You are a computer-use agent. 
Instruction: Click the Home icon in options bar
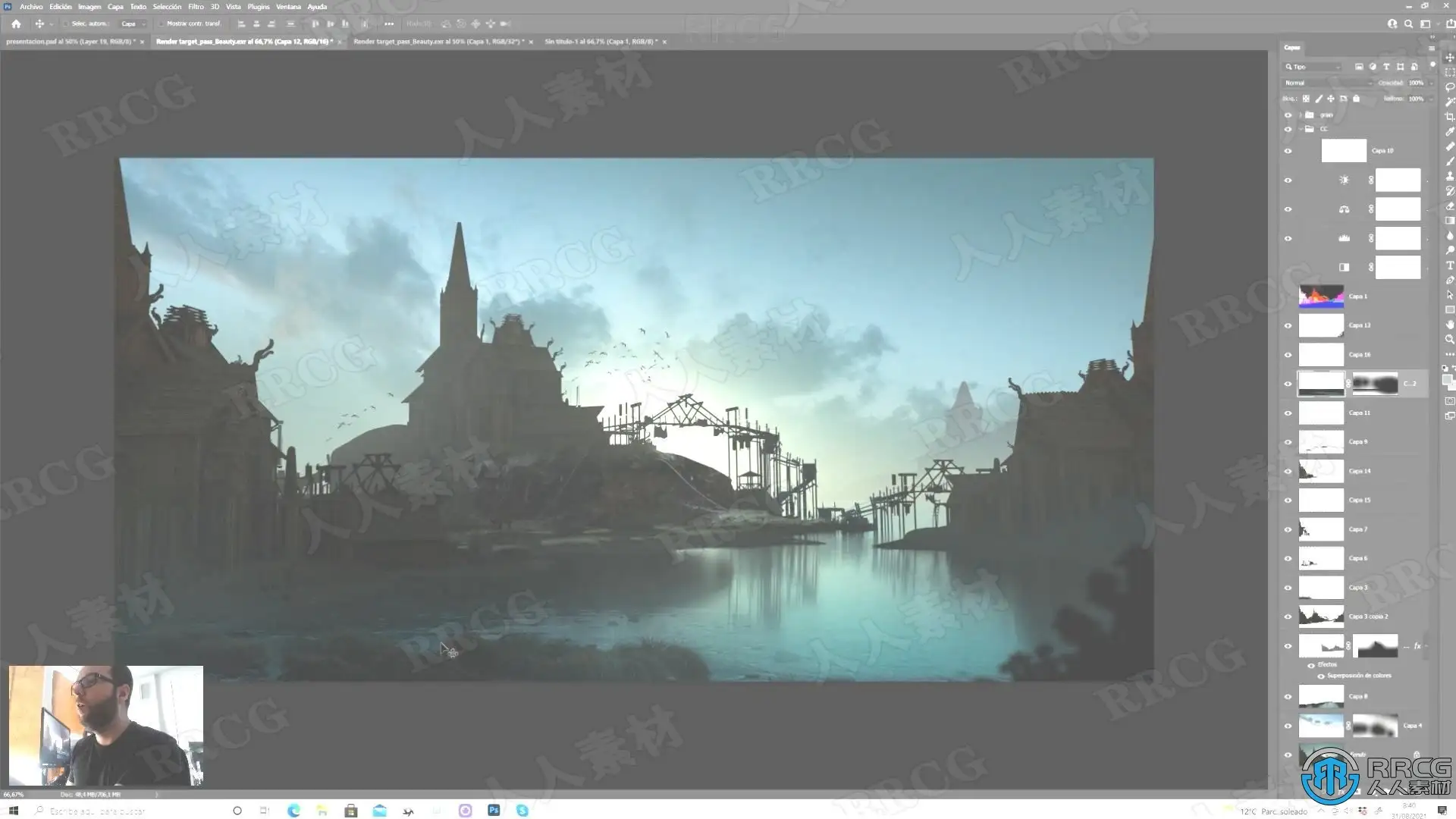16,24
